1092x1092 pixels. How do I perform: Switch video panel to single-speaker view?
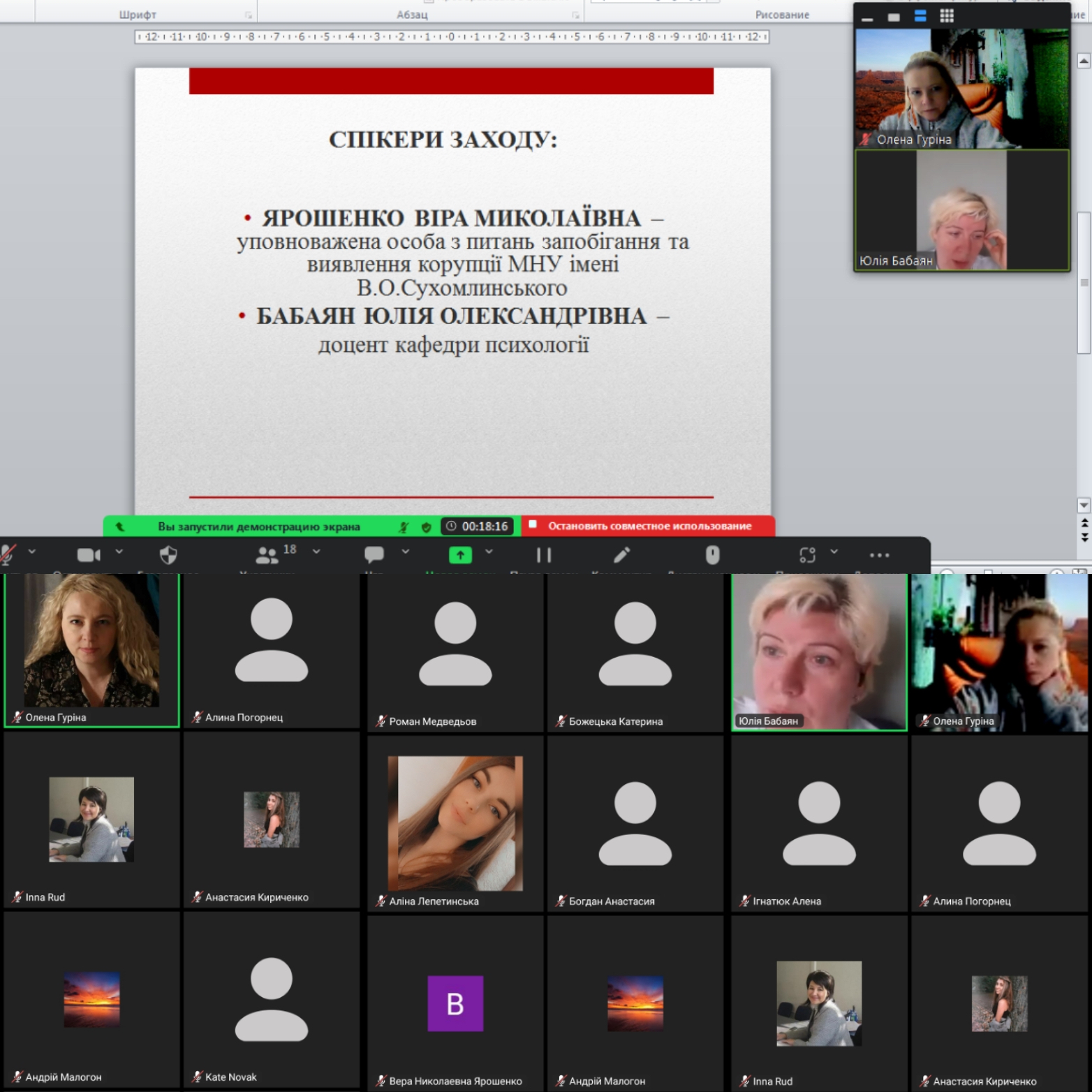coord(894,17)
